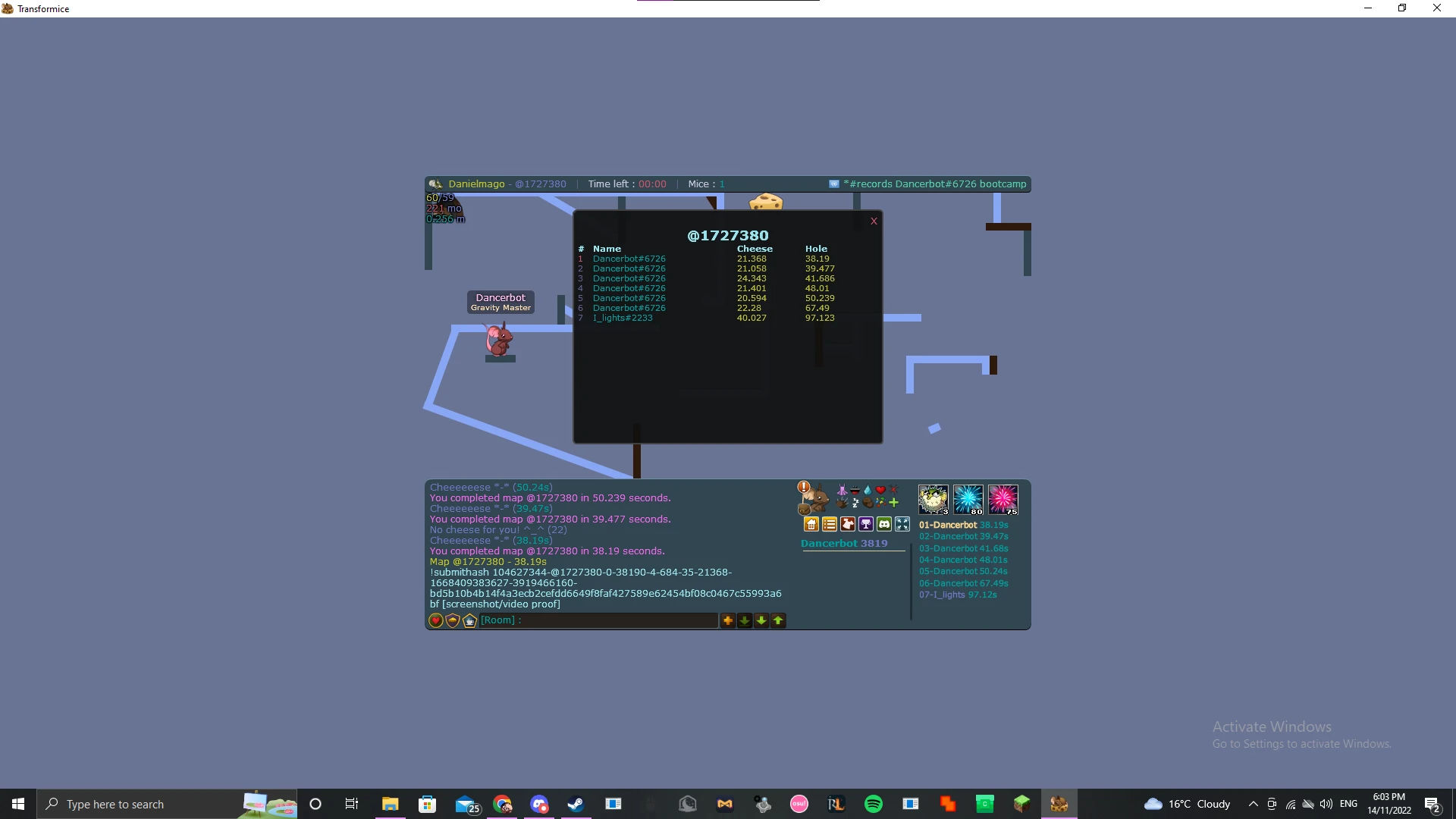This screenshot has height=819, width=1456.
Task: Open the friends list heart icon
Action: click(436, 620)
